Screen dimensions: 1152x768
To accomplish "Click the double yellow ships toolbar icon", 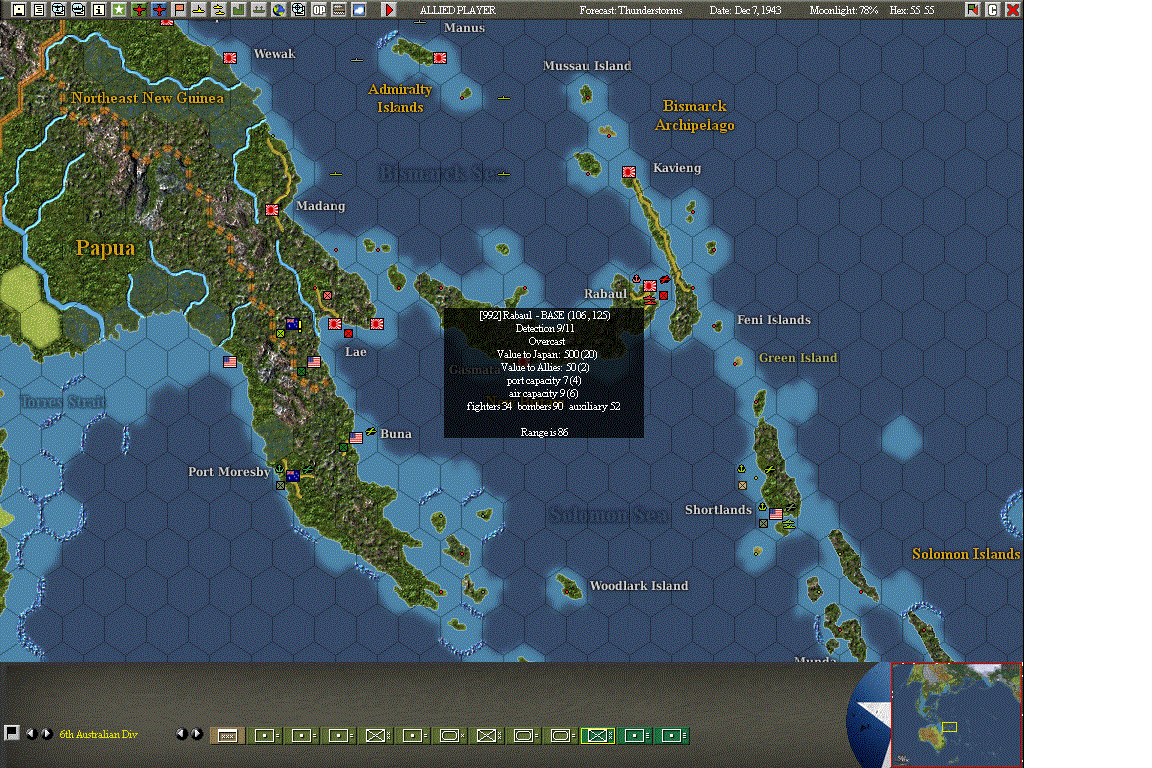I will tap(218, 10).
